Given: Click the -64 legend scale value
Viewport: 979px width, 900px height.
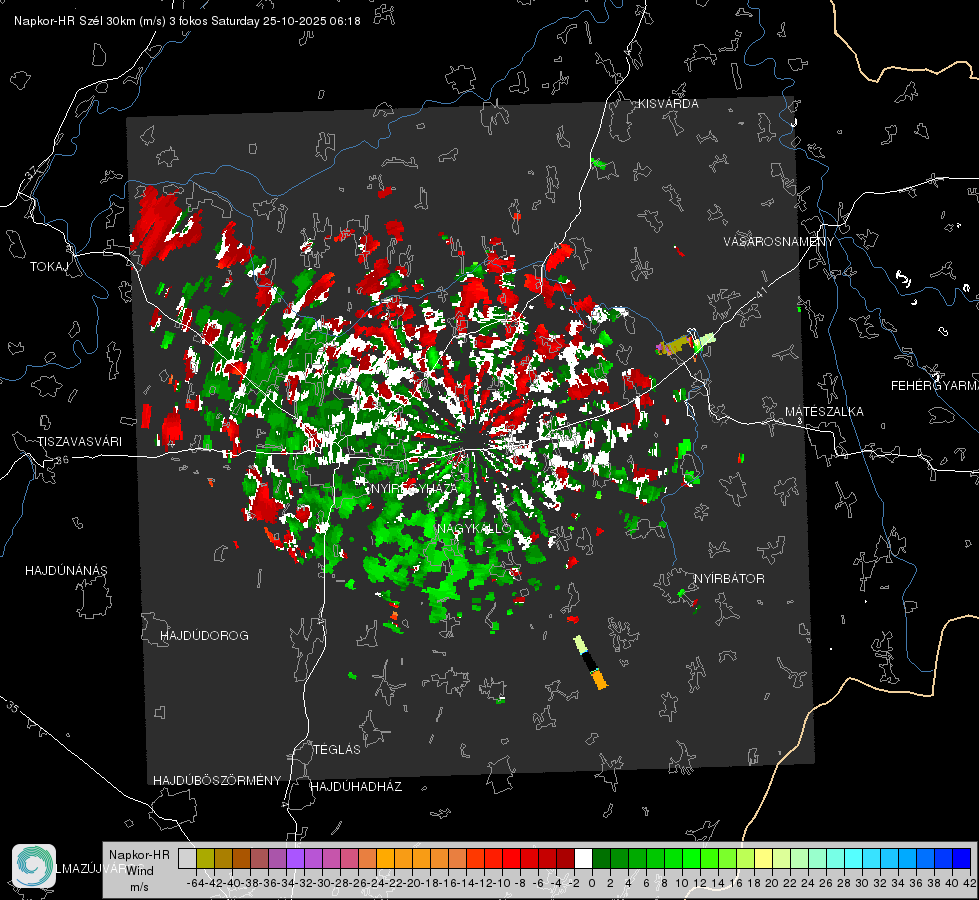Looking at the screenshot, I should [196, 883].
